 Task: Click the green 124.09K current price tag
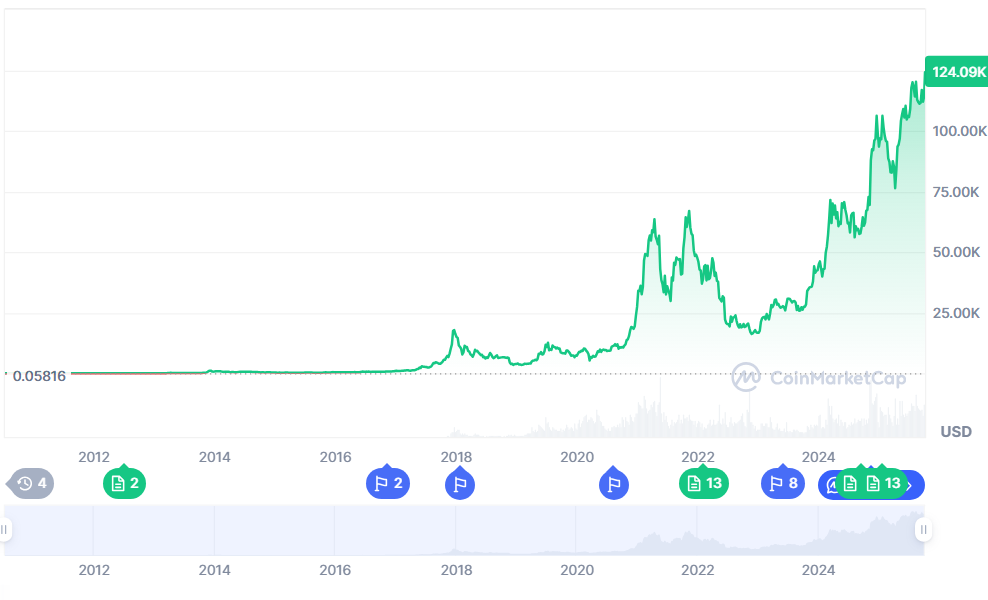[957, 72]
